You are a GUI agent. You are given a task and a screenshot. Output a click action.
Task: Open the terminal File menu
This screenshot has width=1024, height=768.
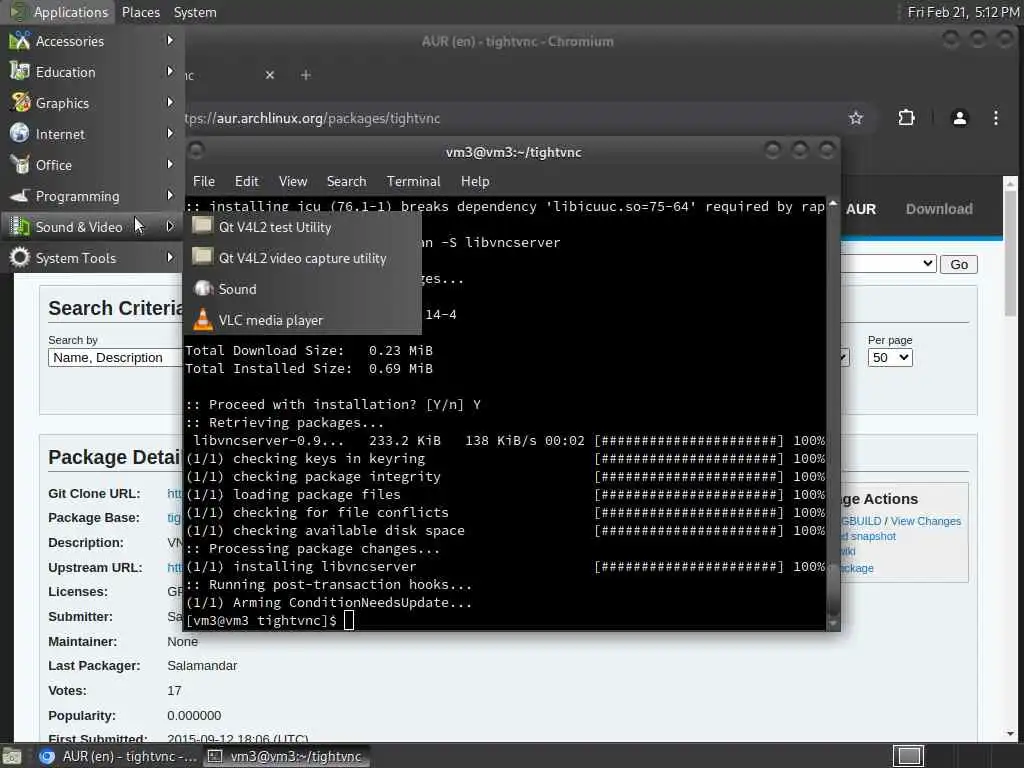click(x=204, y=182)
